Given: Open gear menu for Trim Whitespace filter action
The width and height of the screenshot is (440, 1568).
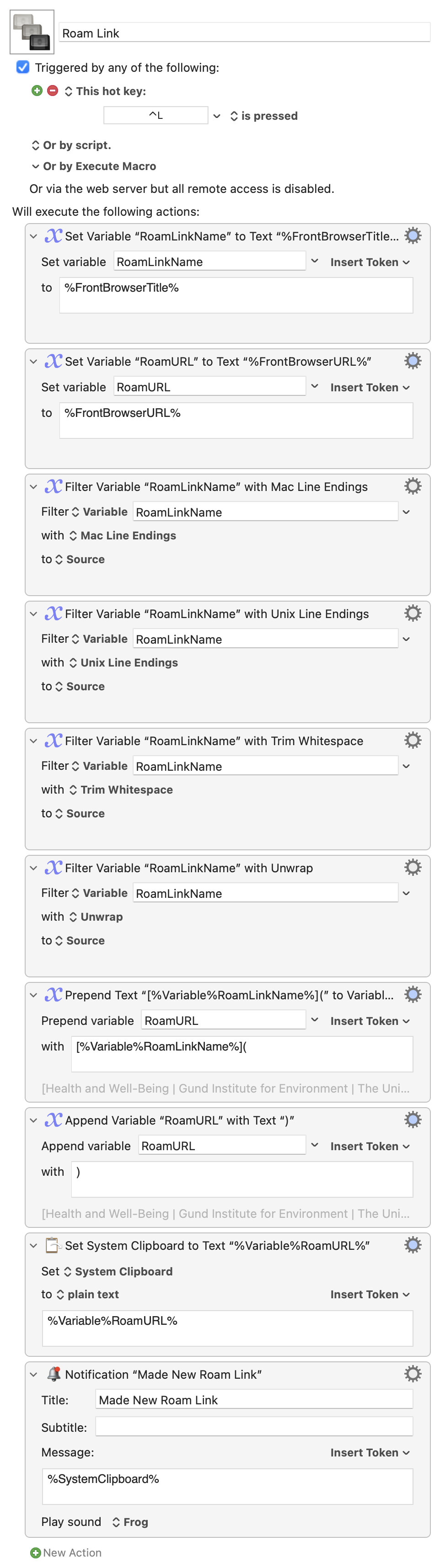Looking at the screenshot, I should point(413,740).
